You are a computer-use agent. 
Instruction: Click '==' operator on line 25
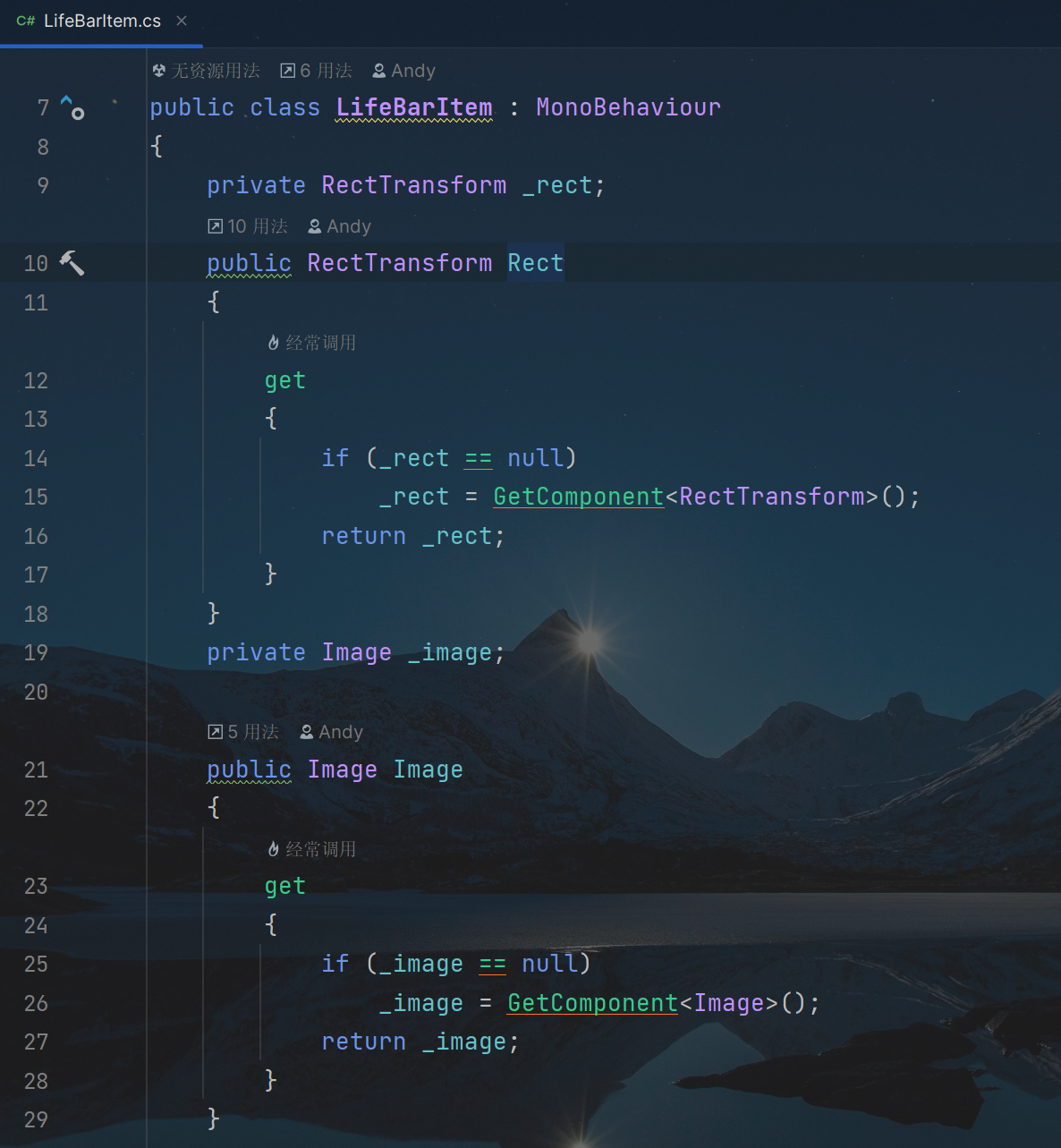point(493,964)
